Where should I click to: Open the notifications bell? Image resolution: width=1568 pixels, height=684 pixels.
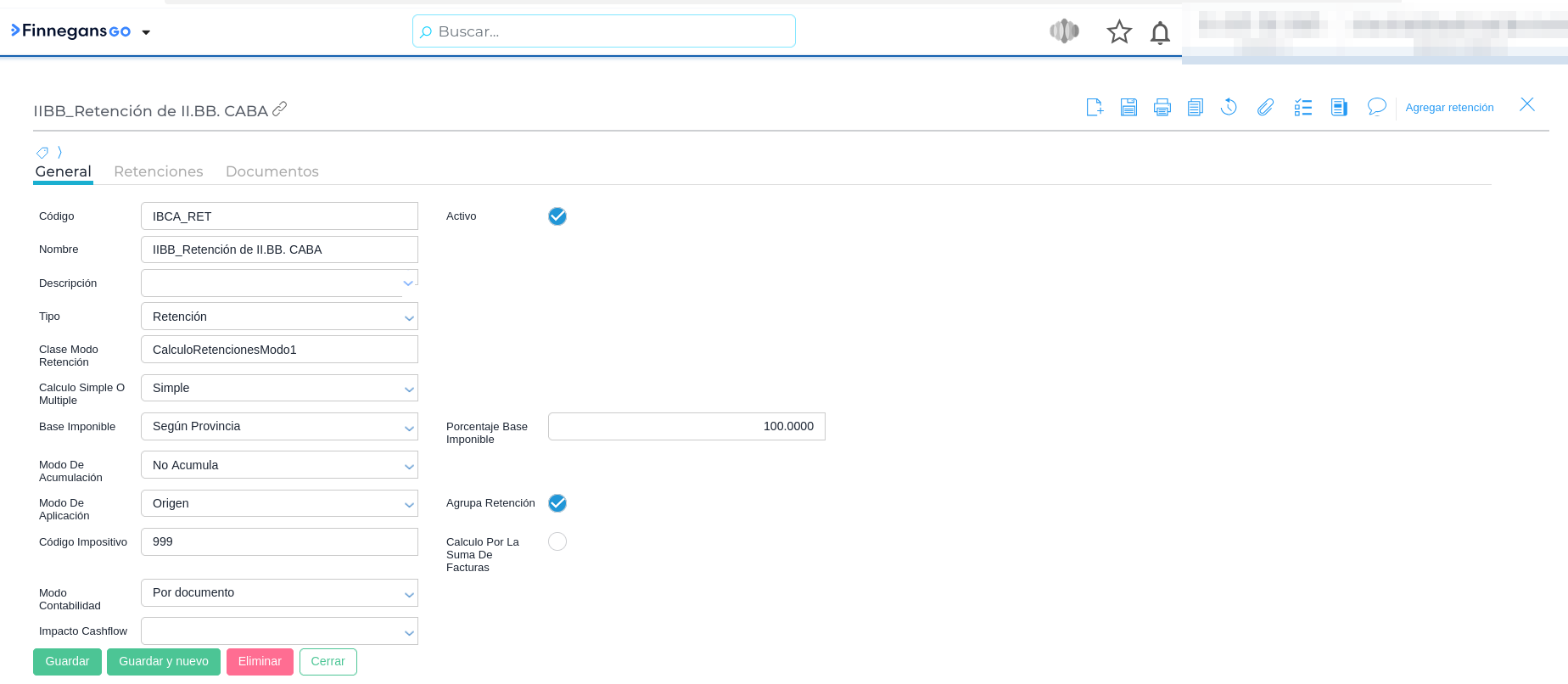(1160, 33)
